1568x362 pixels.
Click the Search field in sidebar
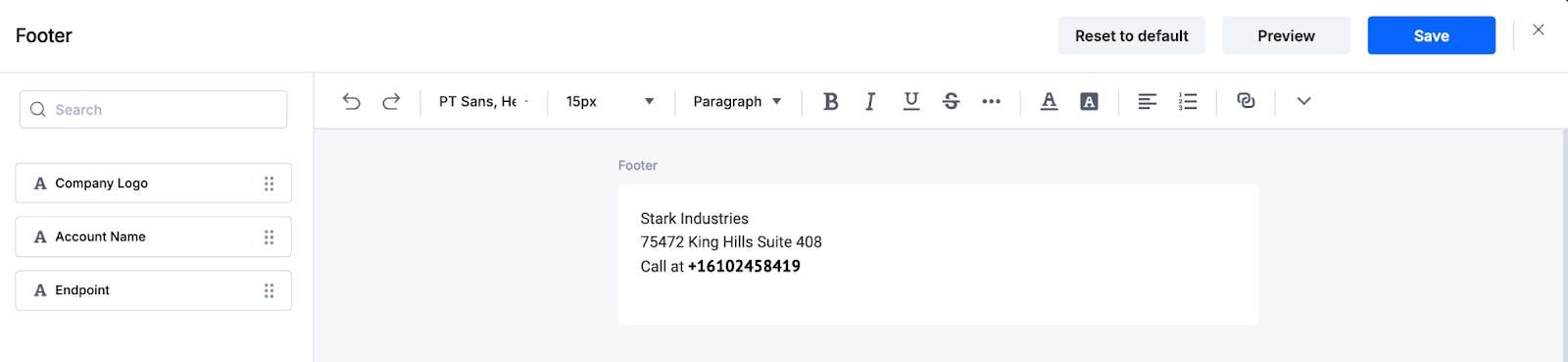point(153,109)
